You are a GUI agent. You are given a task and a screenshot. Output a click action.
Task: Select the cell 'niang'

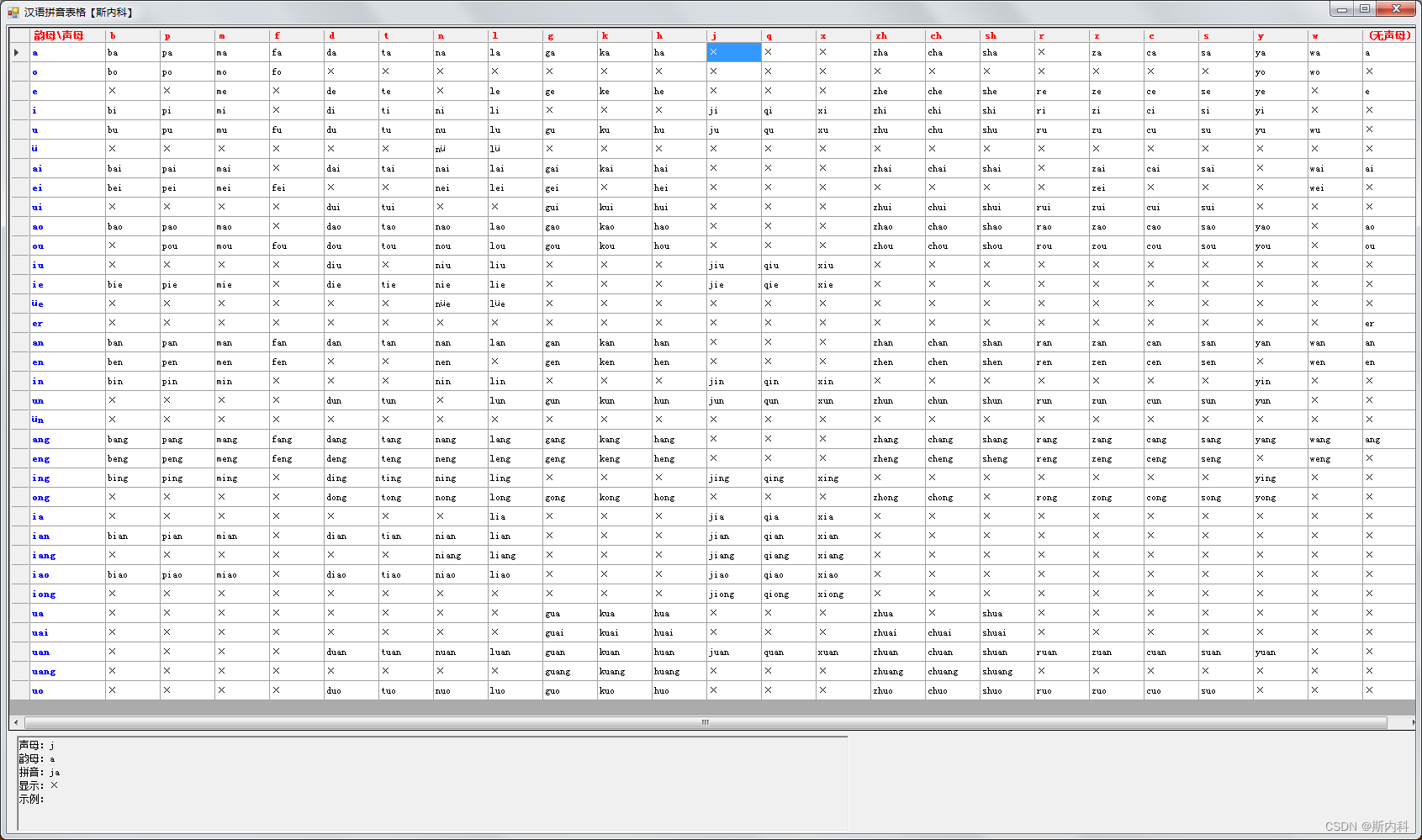pyautogui.click(x=461, y=555)
